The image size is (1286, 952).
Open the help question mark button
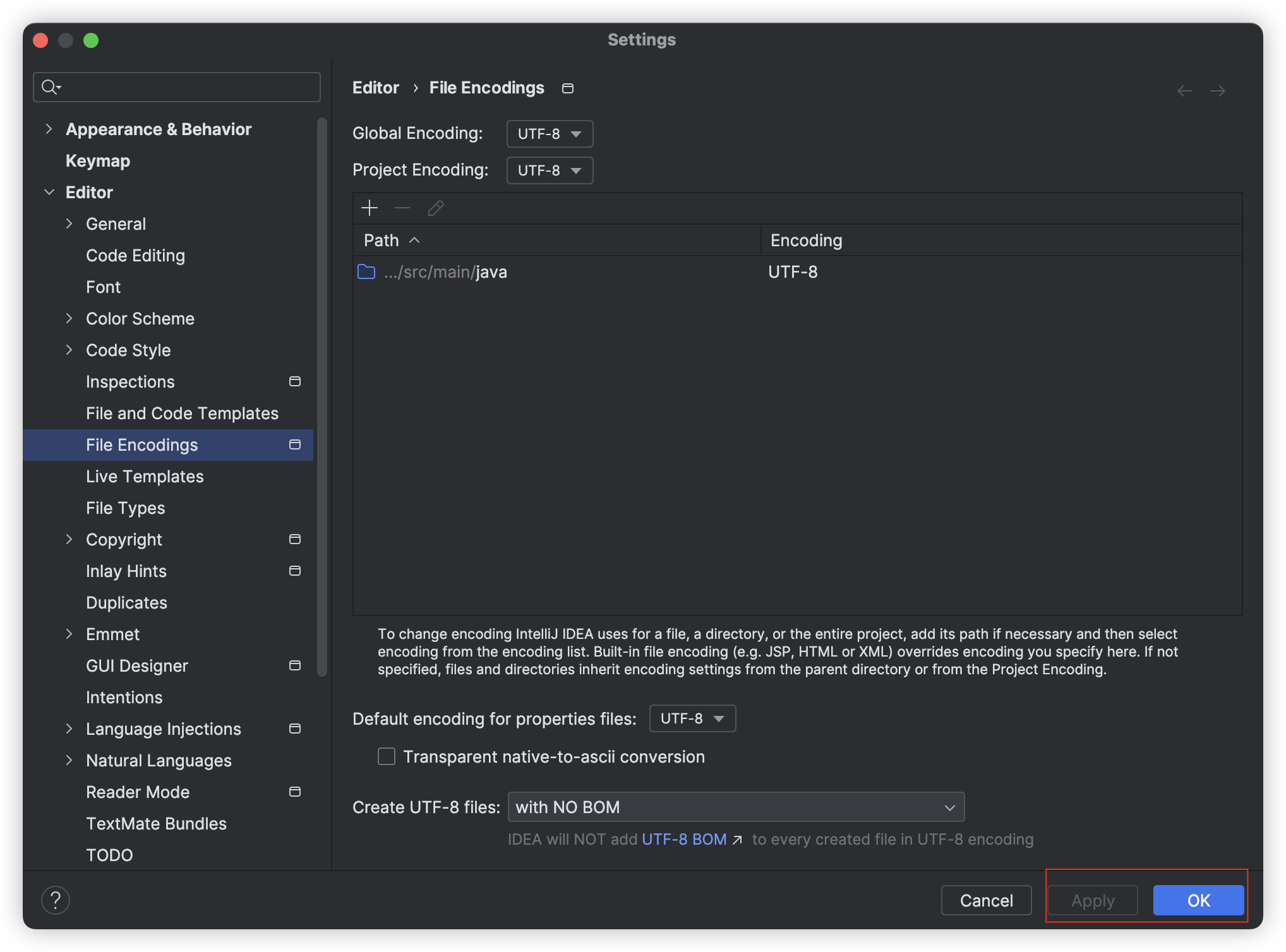point(56,900)
